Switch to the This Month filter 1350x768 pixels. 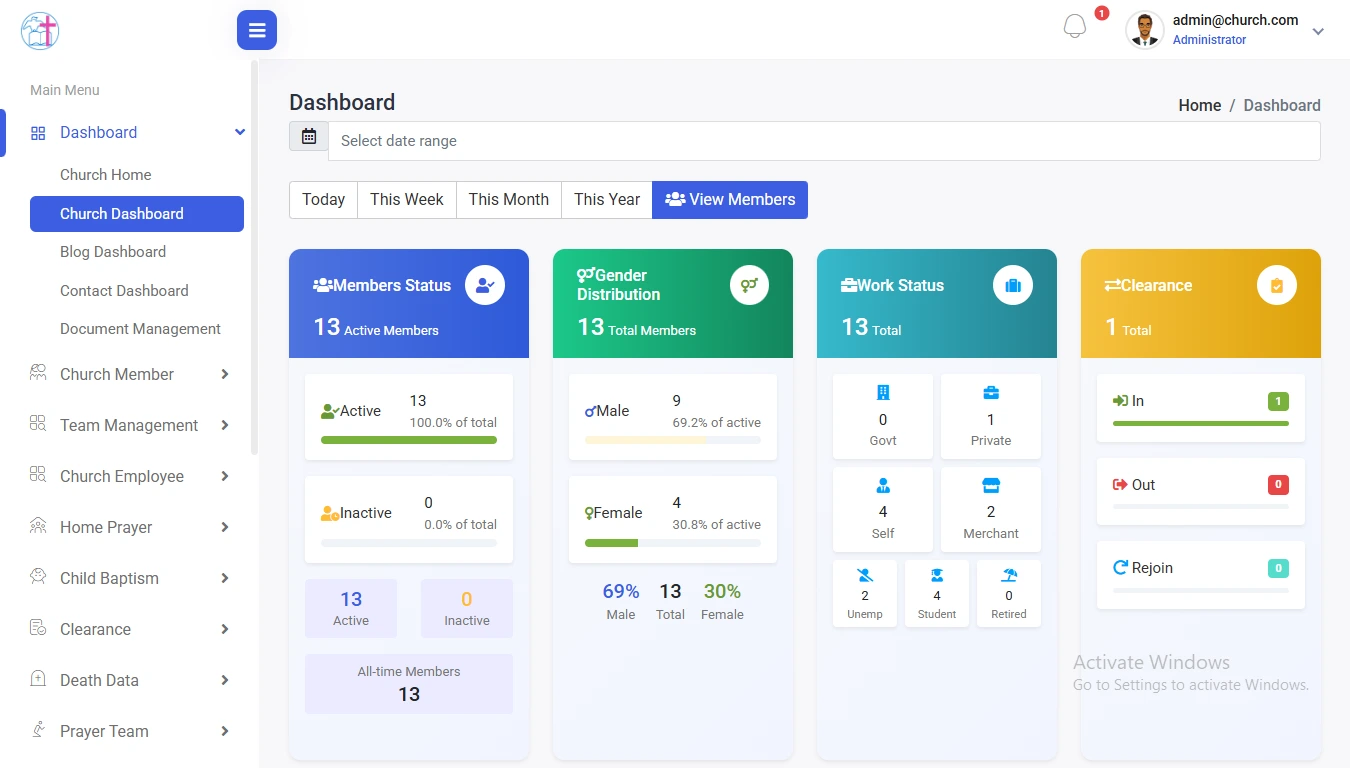point(508,199)
